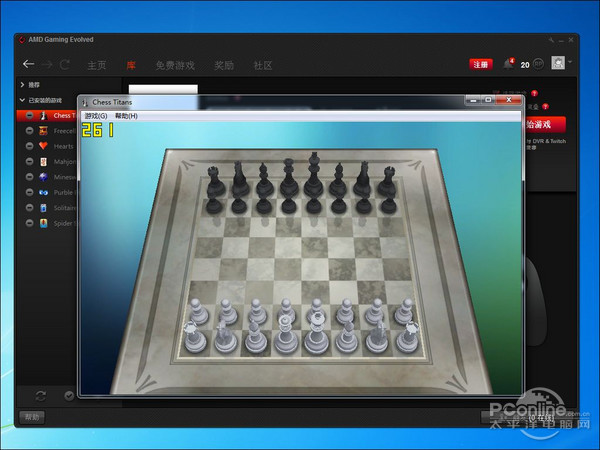The height and width of the screenshot is (450, 600).
Task: Click the minus icon beside Mahjong
Action: 29,161
